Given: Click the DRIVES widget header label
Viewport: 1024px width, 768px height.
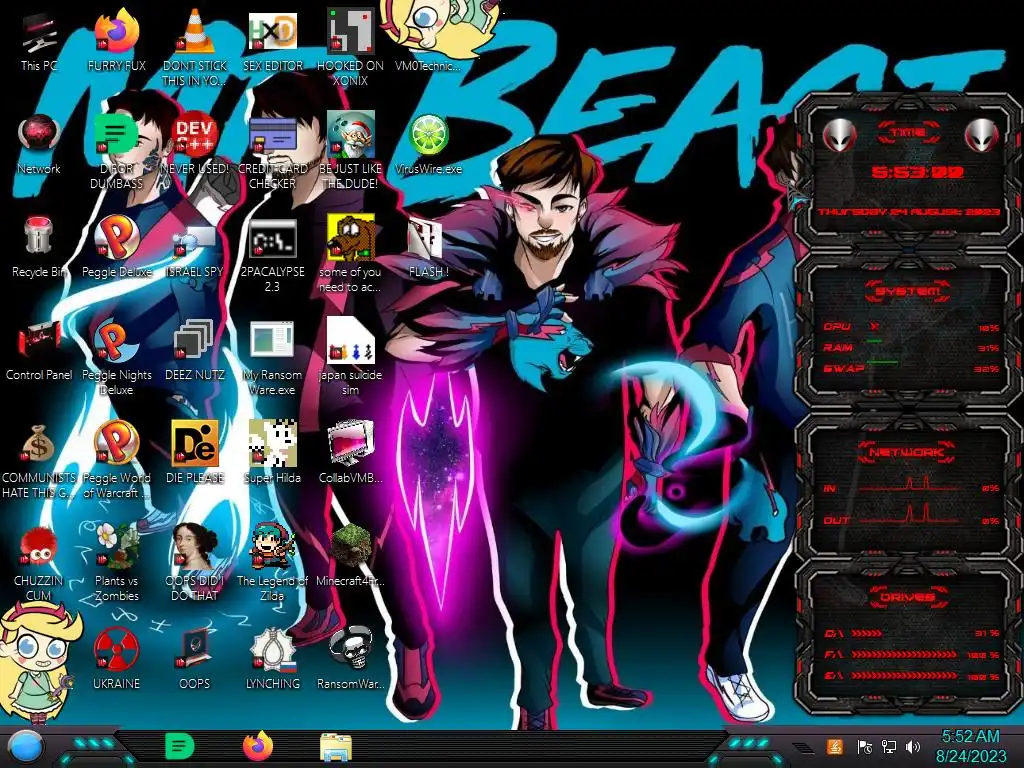Looking at the screenshot, I should (x=908, y=598).
